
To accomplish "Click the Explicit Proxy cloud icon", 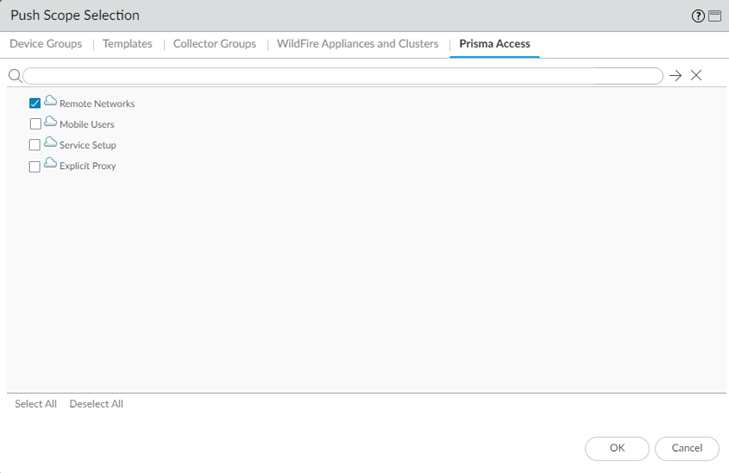I will pos(50,165).
